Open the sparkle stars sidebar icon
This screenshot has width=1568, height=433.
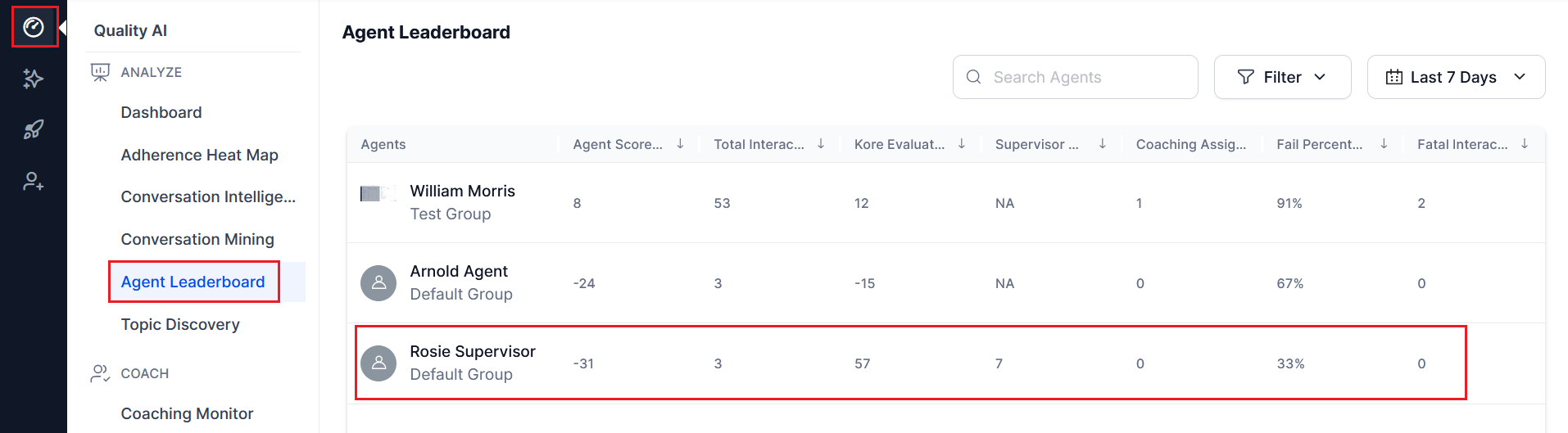coord(34,79)
